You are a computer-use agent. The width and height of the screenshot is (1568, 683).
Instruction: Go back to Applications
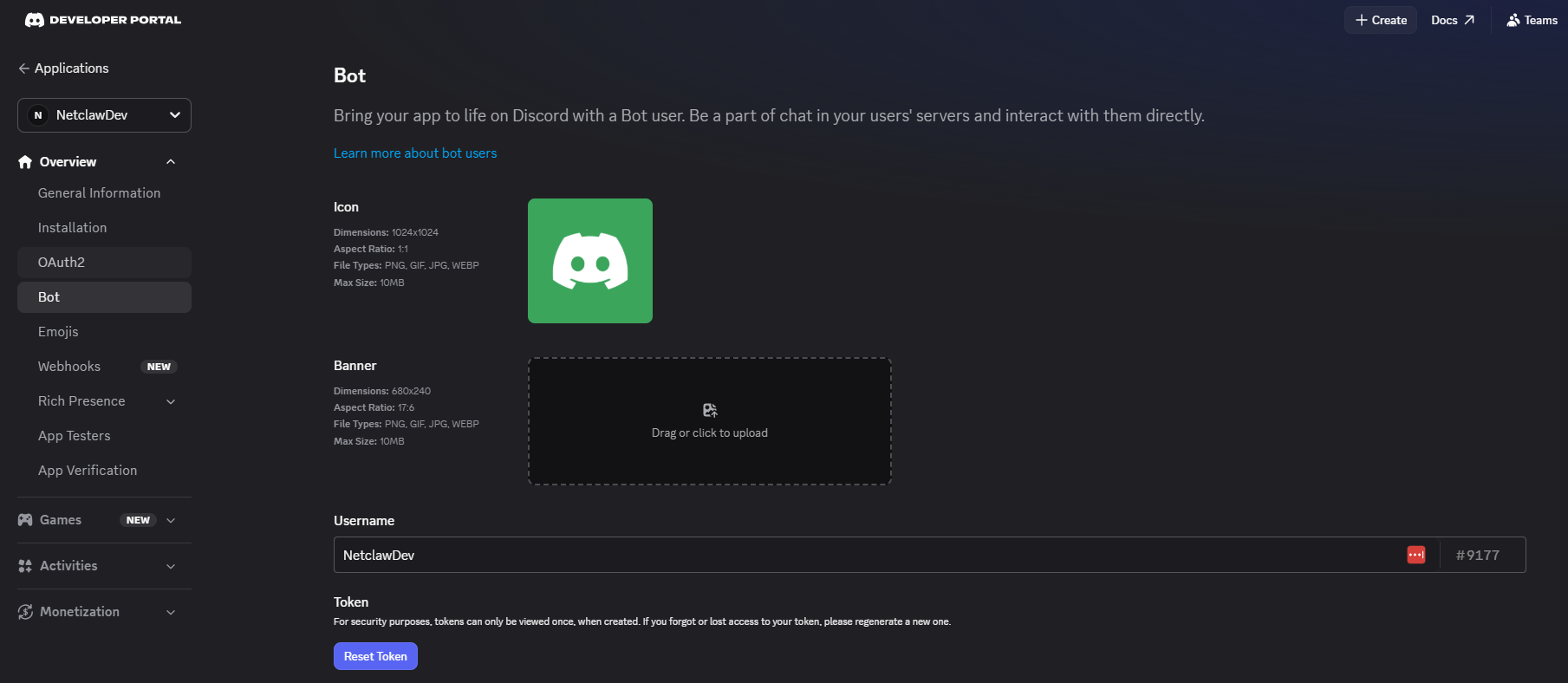pos(63,68)
